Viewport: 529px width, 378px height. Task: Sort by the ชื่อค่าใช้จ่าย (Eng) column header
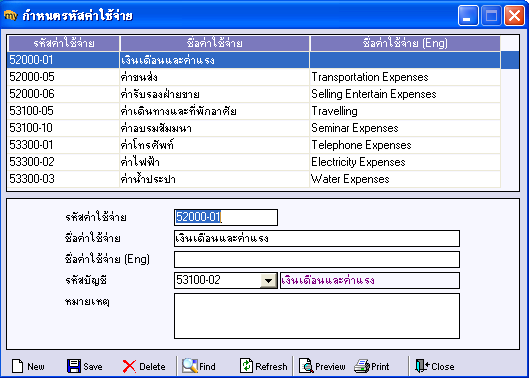pyautogui.click(x=405, y=44)
